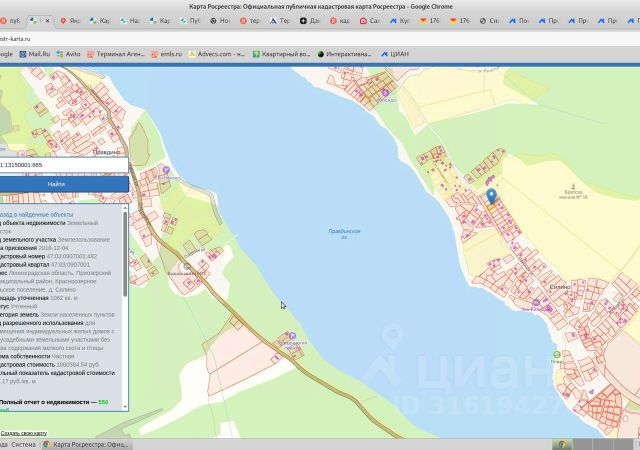The image size is (640, 450).
Task: Click the purple icon in north shore settlement
Action: click(385, 93)
